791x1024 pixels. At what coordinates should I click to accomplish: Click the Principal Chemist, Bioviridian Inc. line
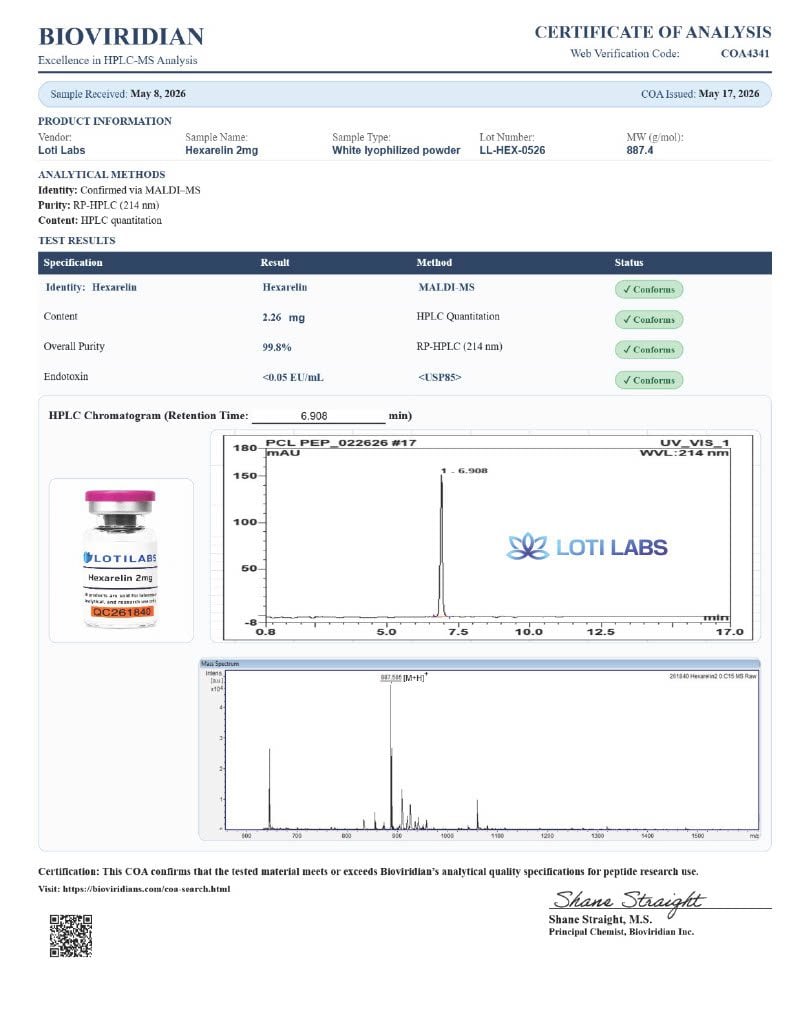(621, 932)
